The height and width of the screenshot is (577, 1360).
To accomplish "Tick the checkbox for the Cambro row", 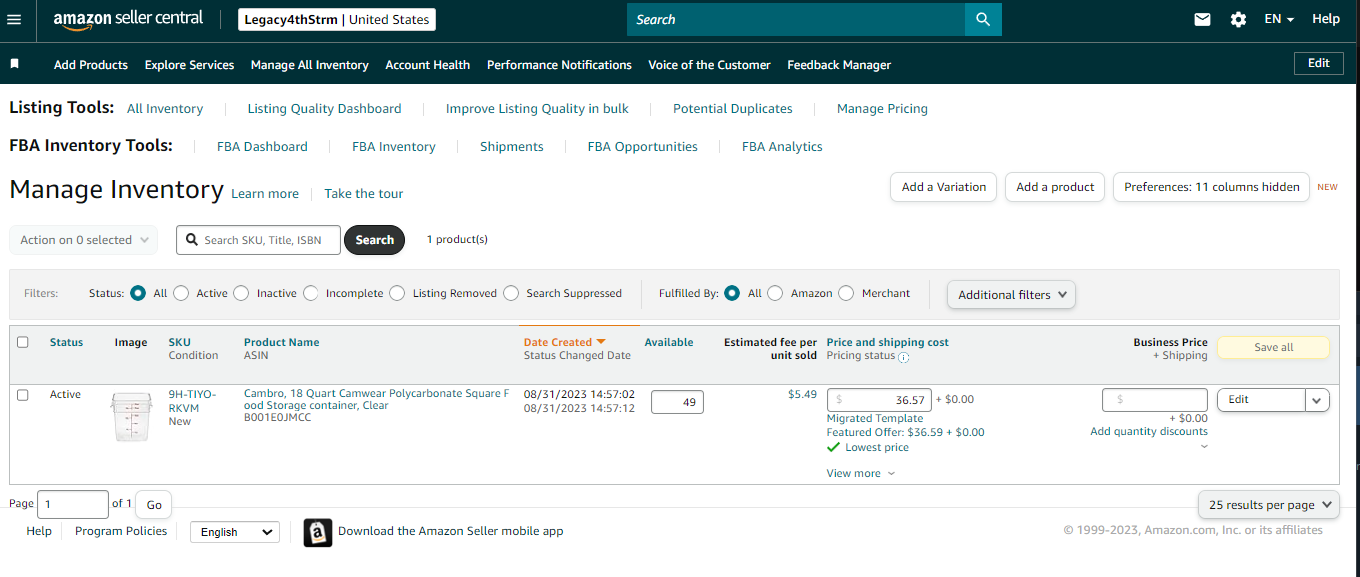I will coord(23,395).
